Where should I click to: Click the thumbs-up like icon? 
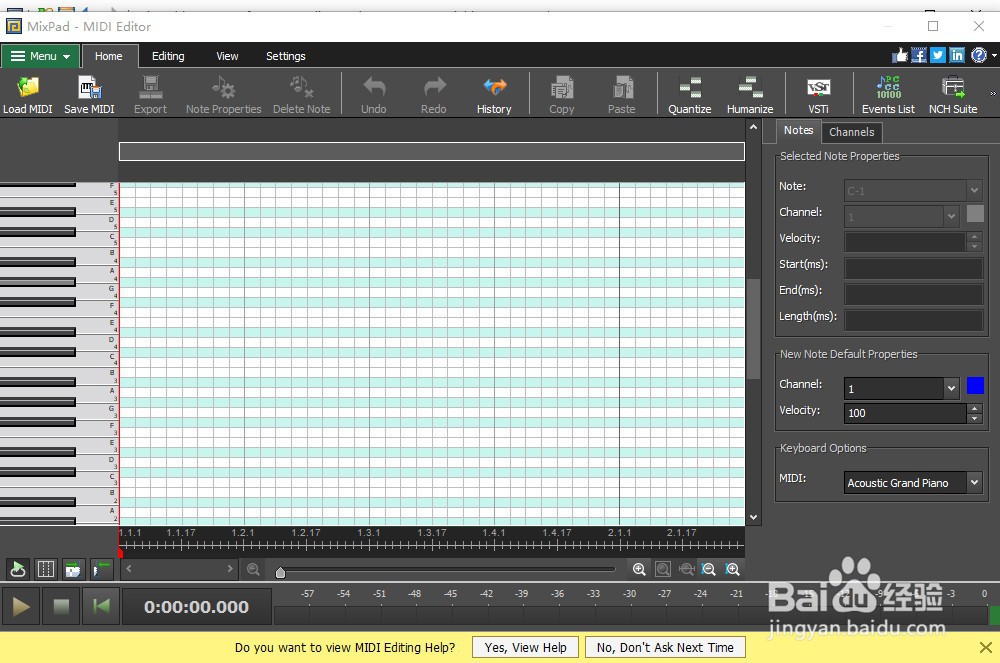(900, 55)
